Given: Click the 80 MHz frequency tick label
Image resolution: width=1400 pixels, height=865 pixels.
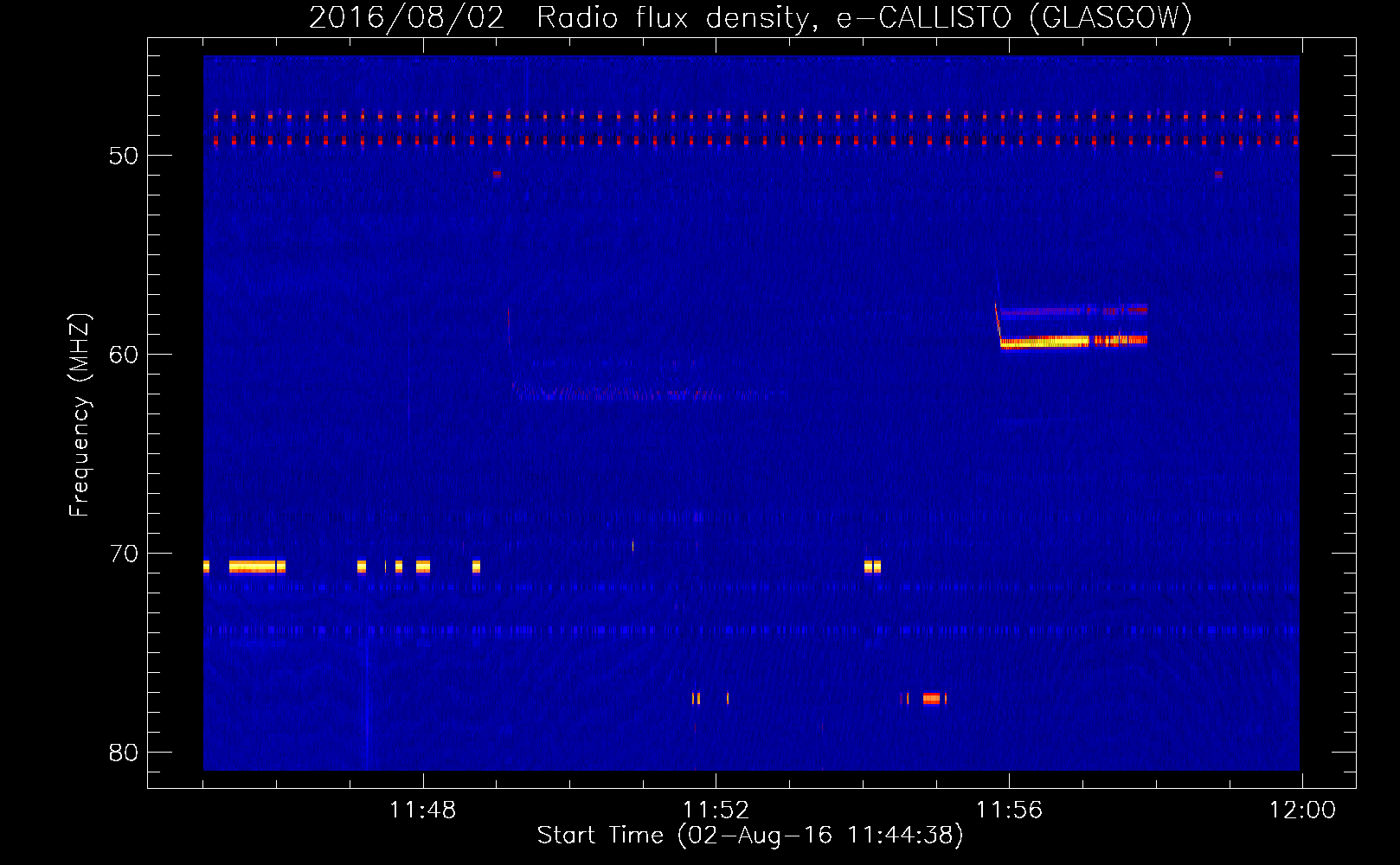Looking at the screenshot, I should pyautogui.click(x=124, y=753).
